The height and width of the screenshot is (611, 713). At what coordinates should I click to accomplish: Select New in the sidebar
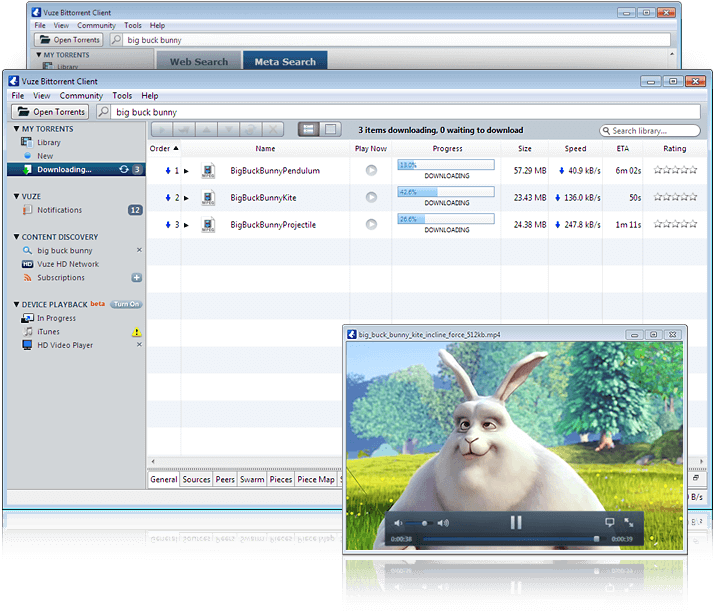pyautogui.click(x=45, y=156)
